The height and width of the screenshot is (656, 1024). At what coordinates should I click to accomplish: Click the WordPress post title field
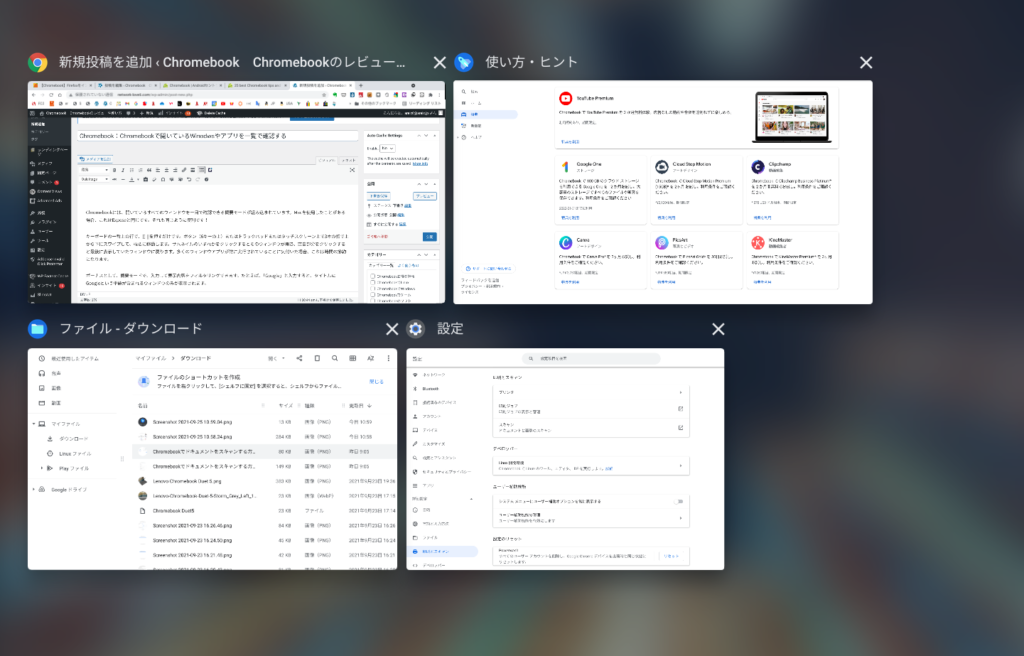coord(217,136)
